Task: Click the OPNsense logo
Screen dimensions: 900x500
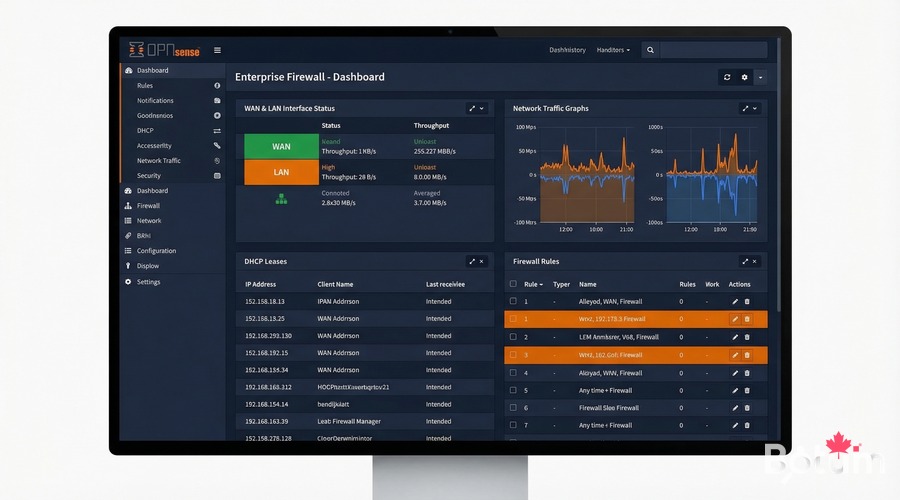Action: click(164, 51)
